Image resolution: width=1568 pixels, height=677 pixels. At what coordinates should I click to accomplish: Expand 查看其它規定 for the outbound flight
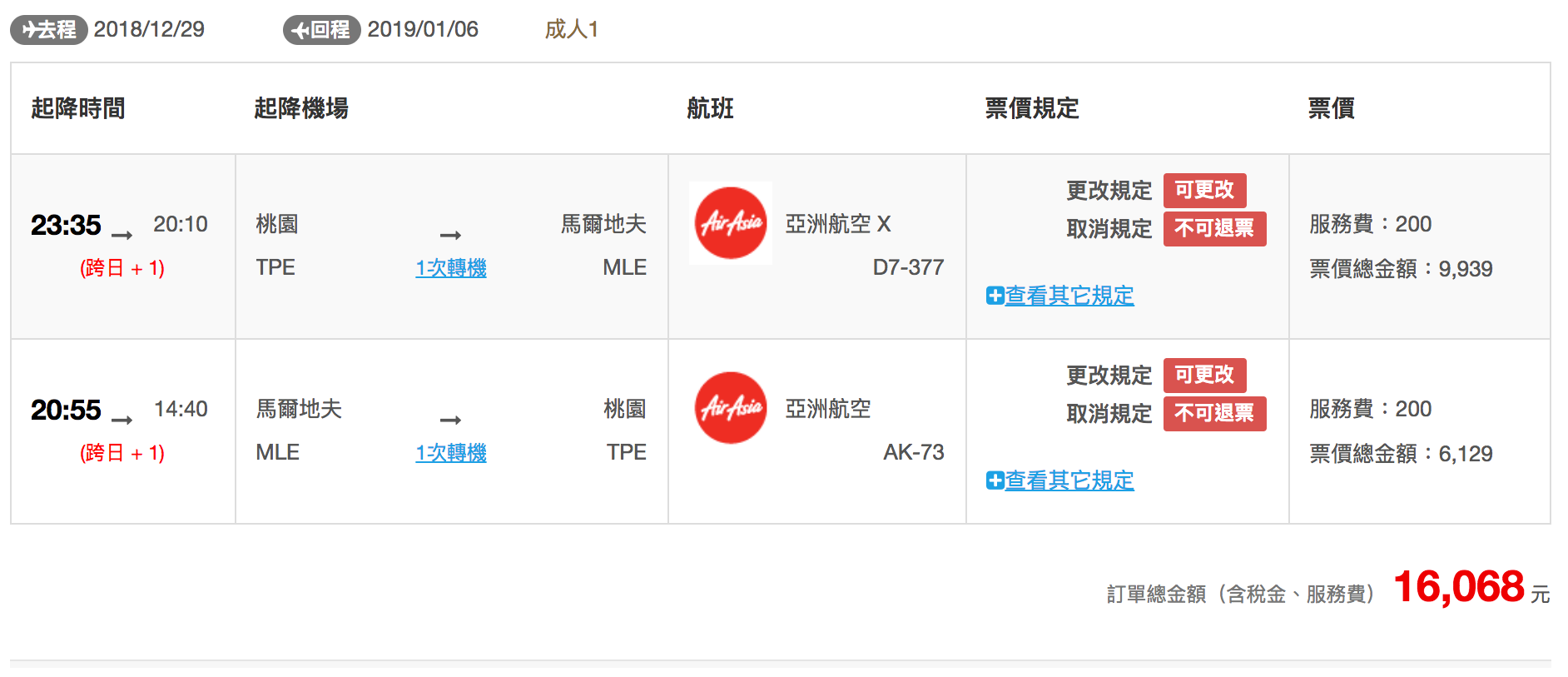point(1069,296)
